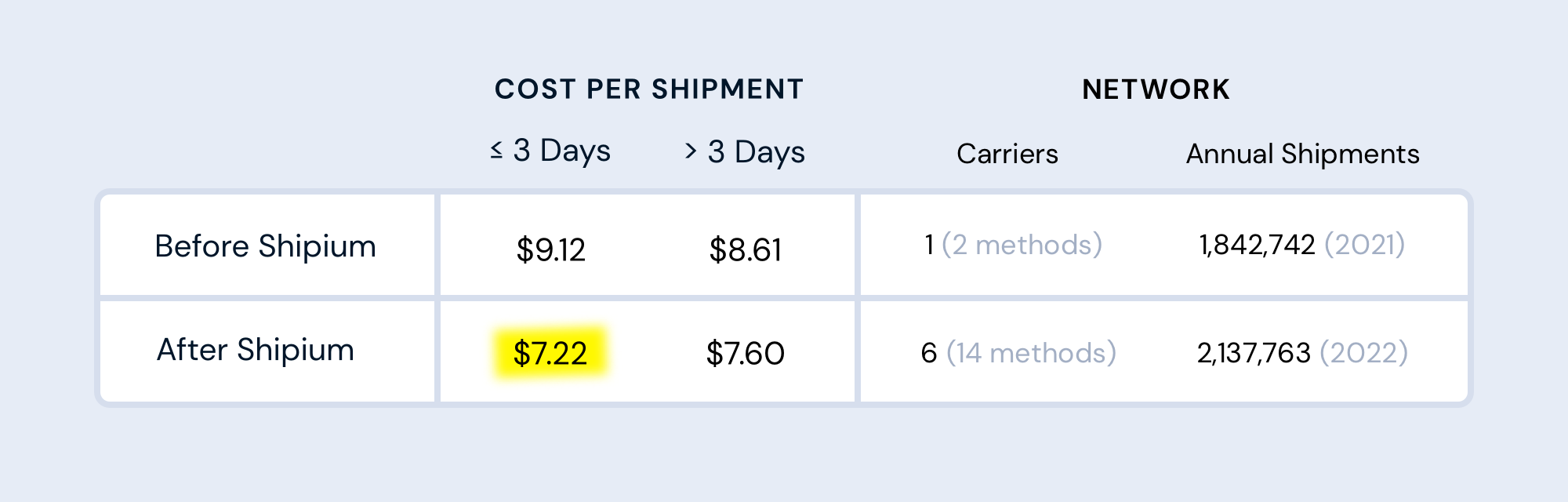Click the $9.12 cost value
The width and height of the screenshot is (1568, 502).
tap(550, 250)
